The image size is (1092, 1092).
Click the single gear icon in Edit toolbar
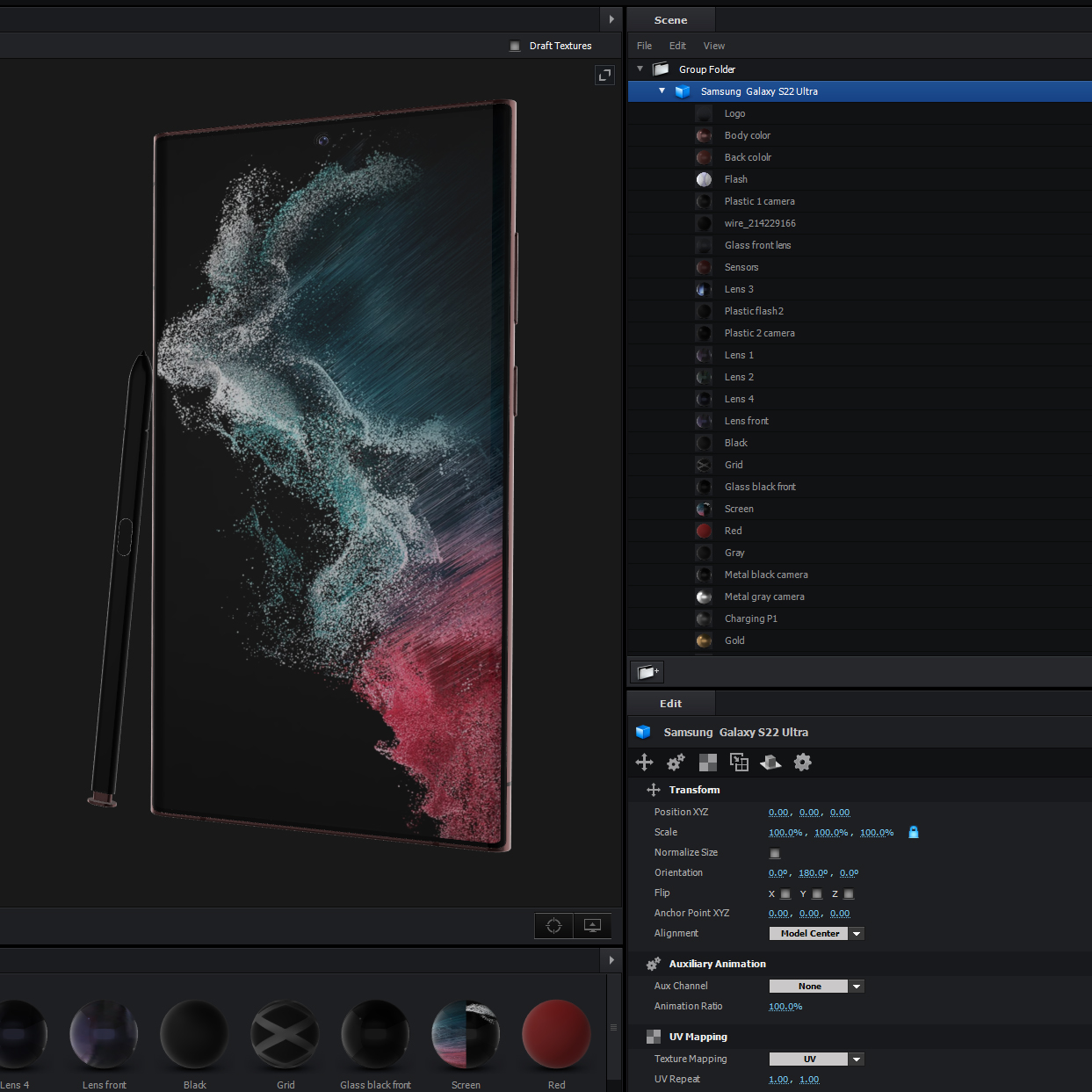click(802, 763)
